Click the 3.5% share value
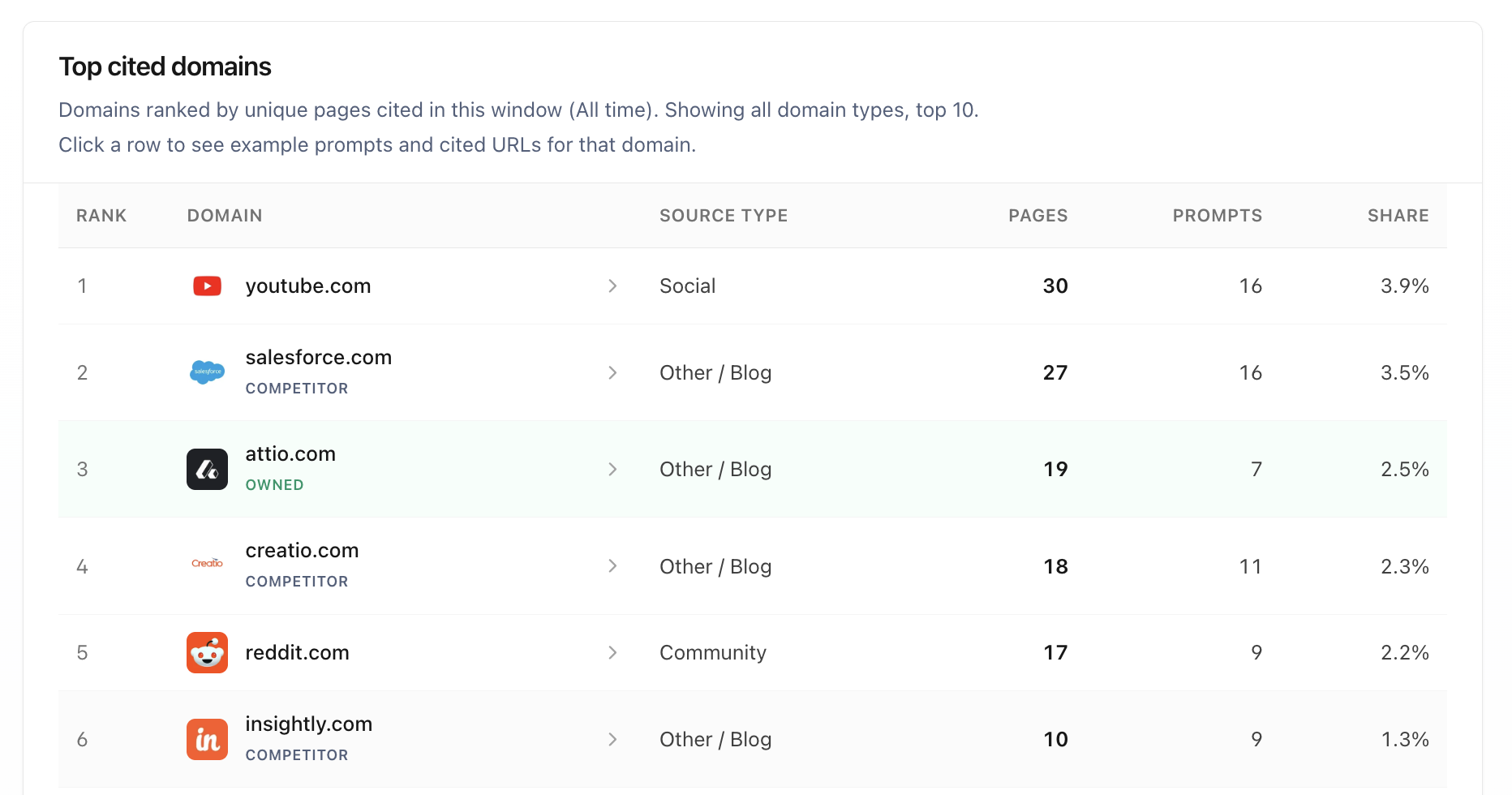Image resolution: width=1512 pixels, height=795 pixels. (x=1405, y=372)
